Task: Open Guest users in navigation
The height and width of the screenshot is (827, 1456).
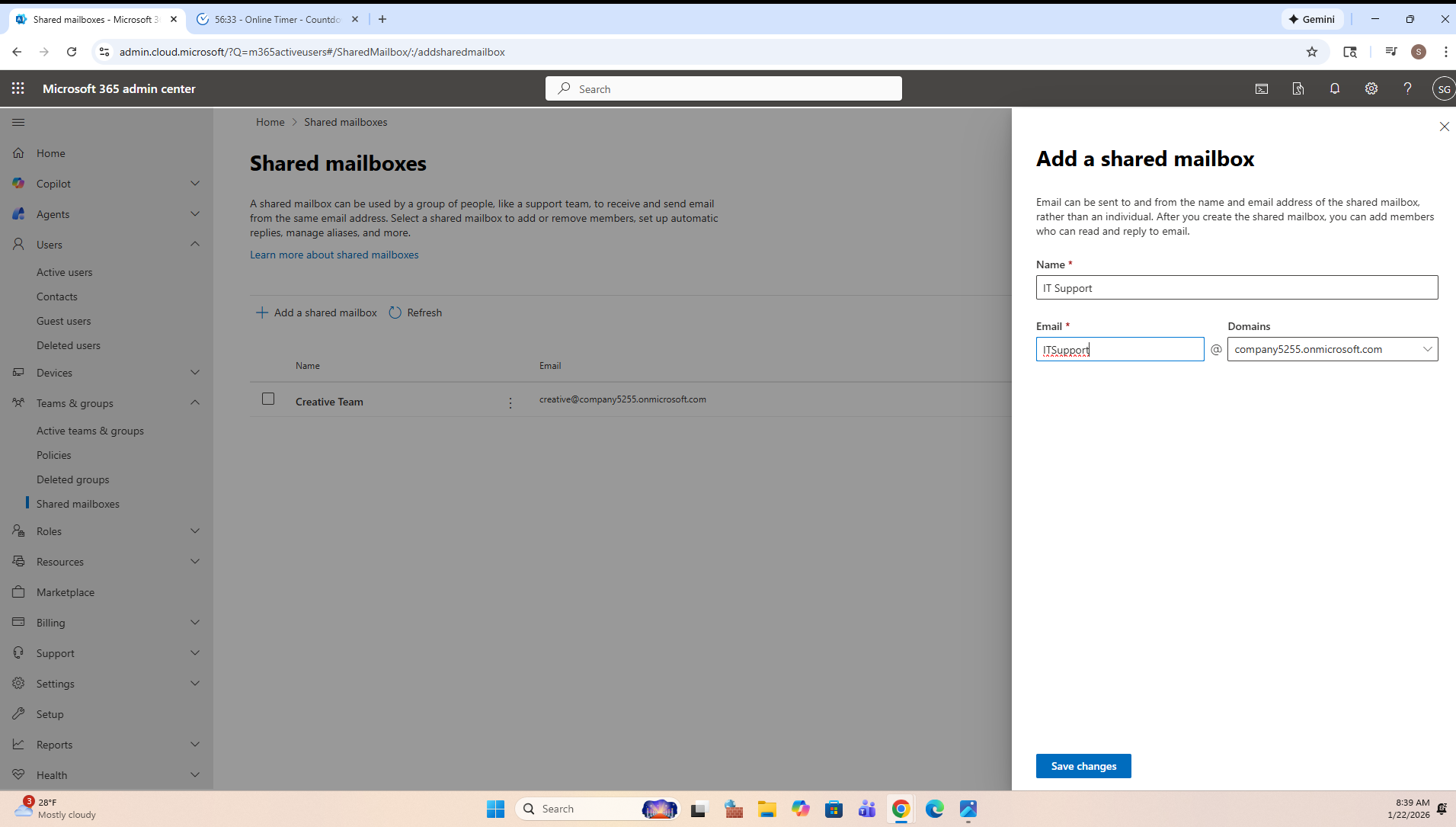Action: [63, 321]
